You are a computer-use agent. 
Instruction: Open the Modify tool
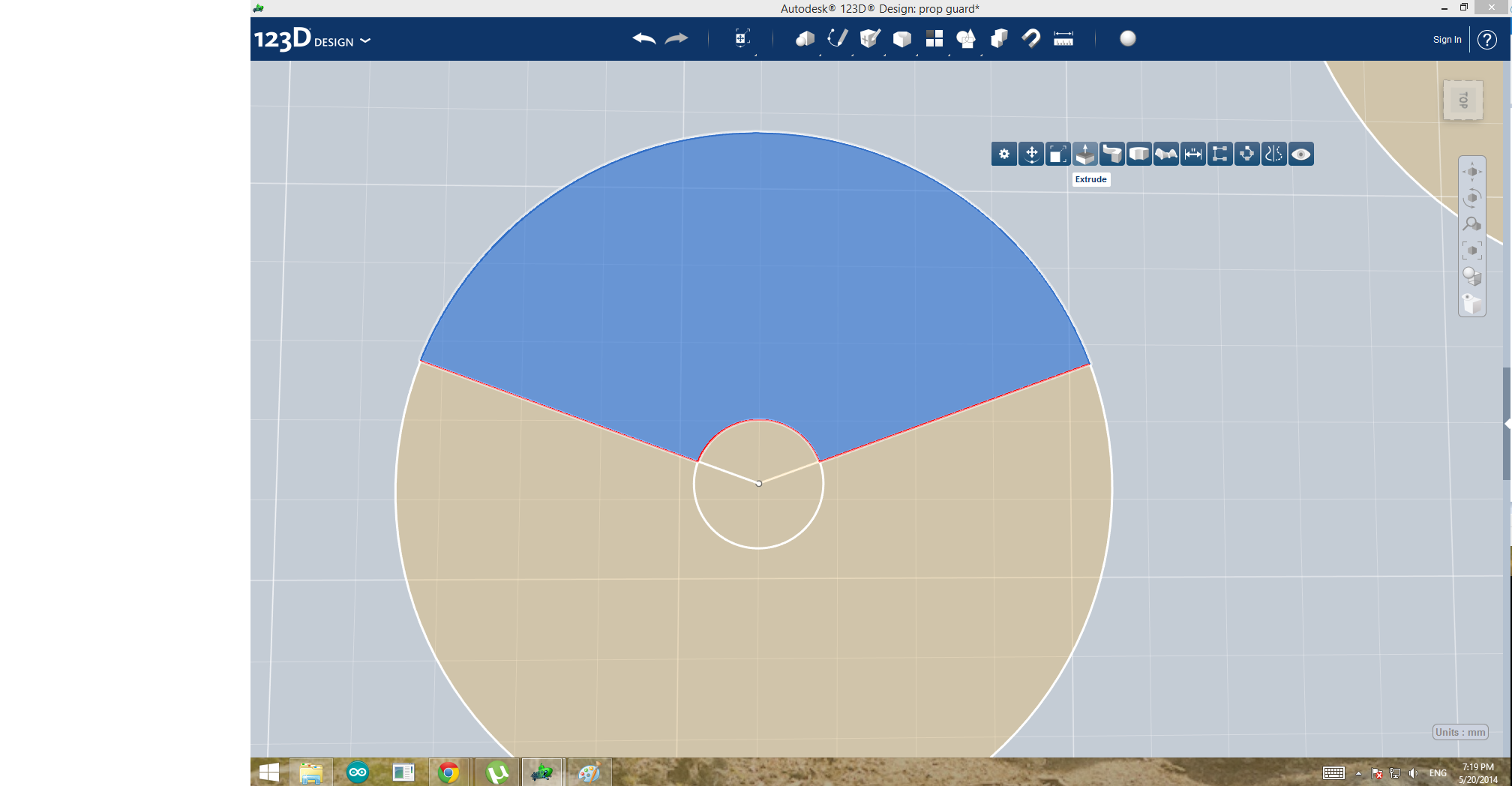[902, 38]
